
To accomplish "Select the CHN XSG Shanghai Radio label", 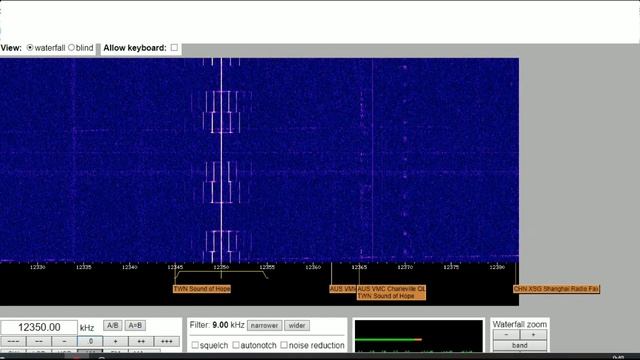I will [556, 289].
